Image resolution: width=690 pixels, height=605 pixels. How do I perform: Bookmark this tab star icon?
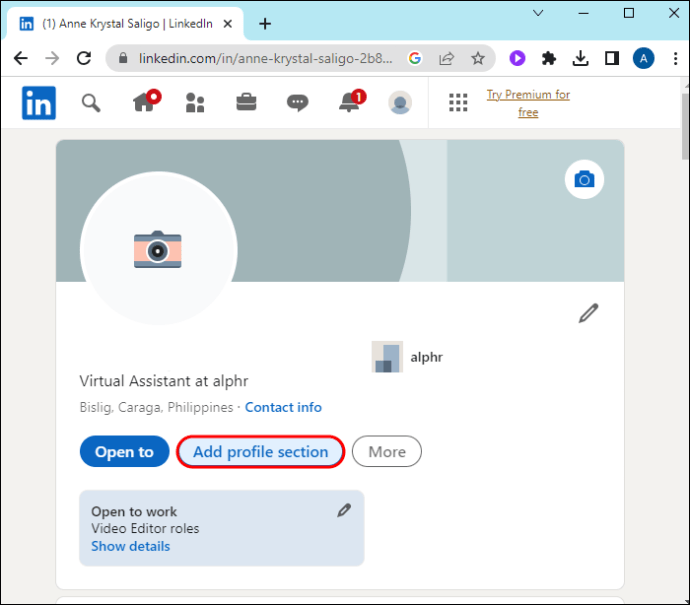478,58
